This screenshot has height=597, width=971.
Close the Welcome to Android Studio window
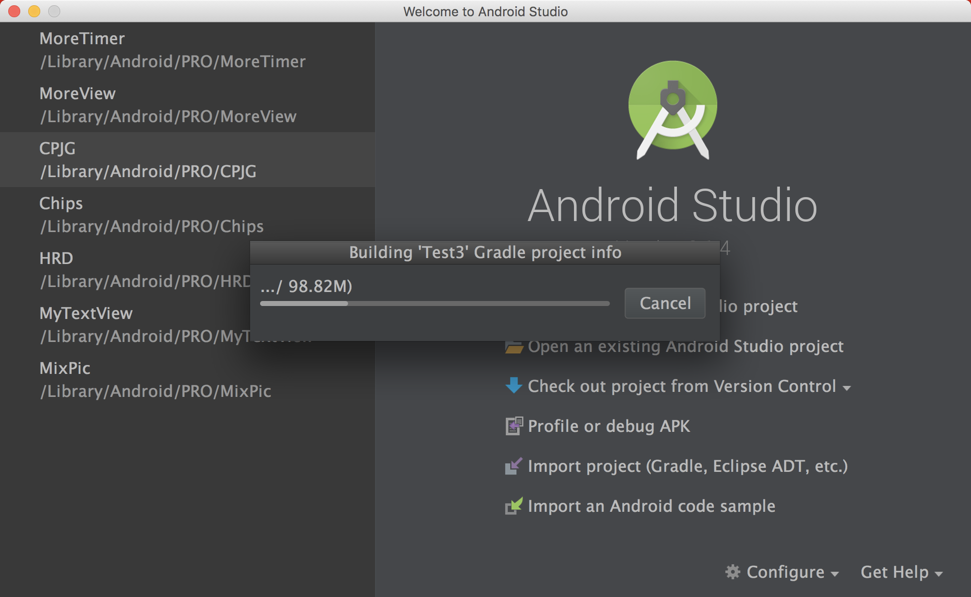[14, 11]
